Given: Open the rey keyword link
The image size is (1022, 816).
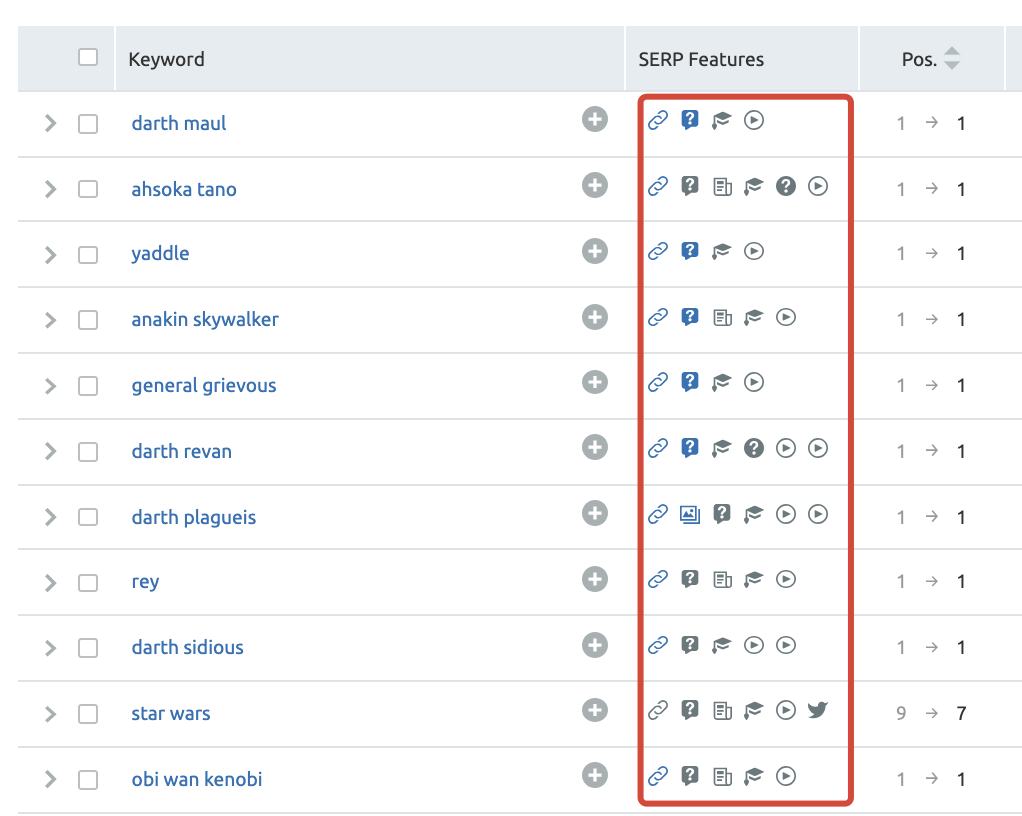Looking at the screenshot, I should point(145,582).
